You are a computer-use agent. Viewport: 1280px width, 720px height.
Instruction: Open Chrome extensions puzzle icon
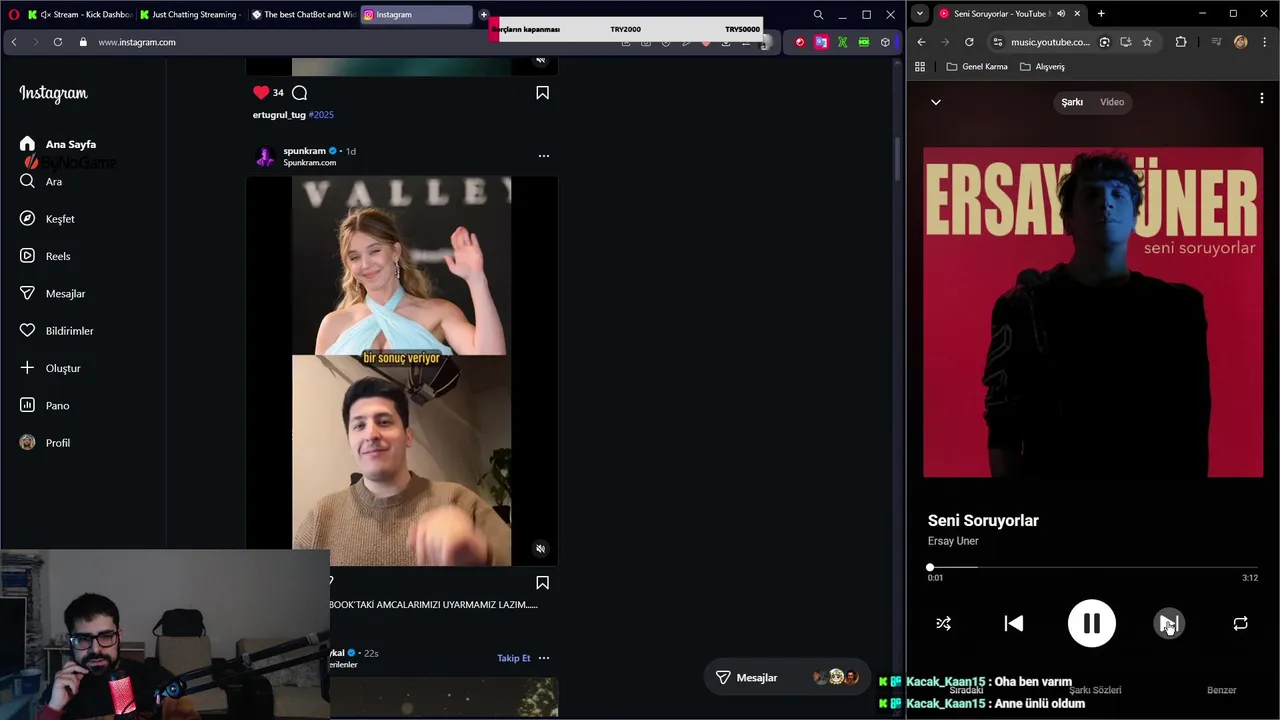pyautogui.click(x=1181, y=42)
